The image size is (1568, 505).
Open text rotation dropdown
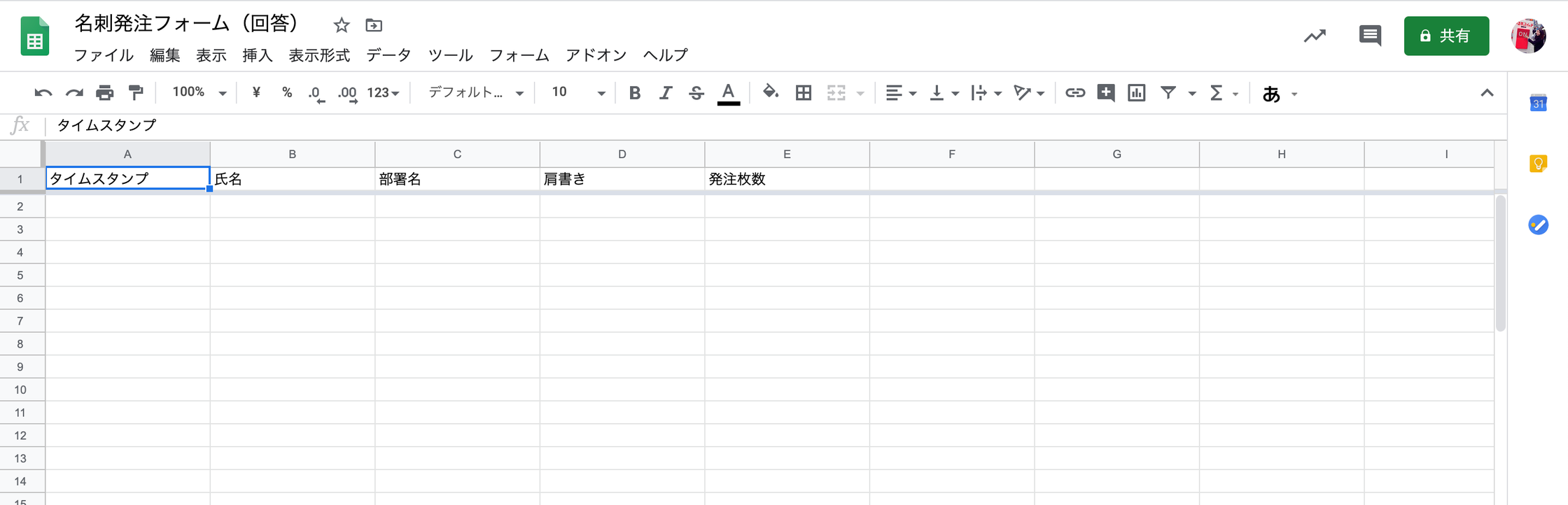(1029, 92)
